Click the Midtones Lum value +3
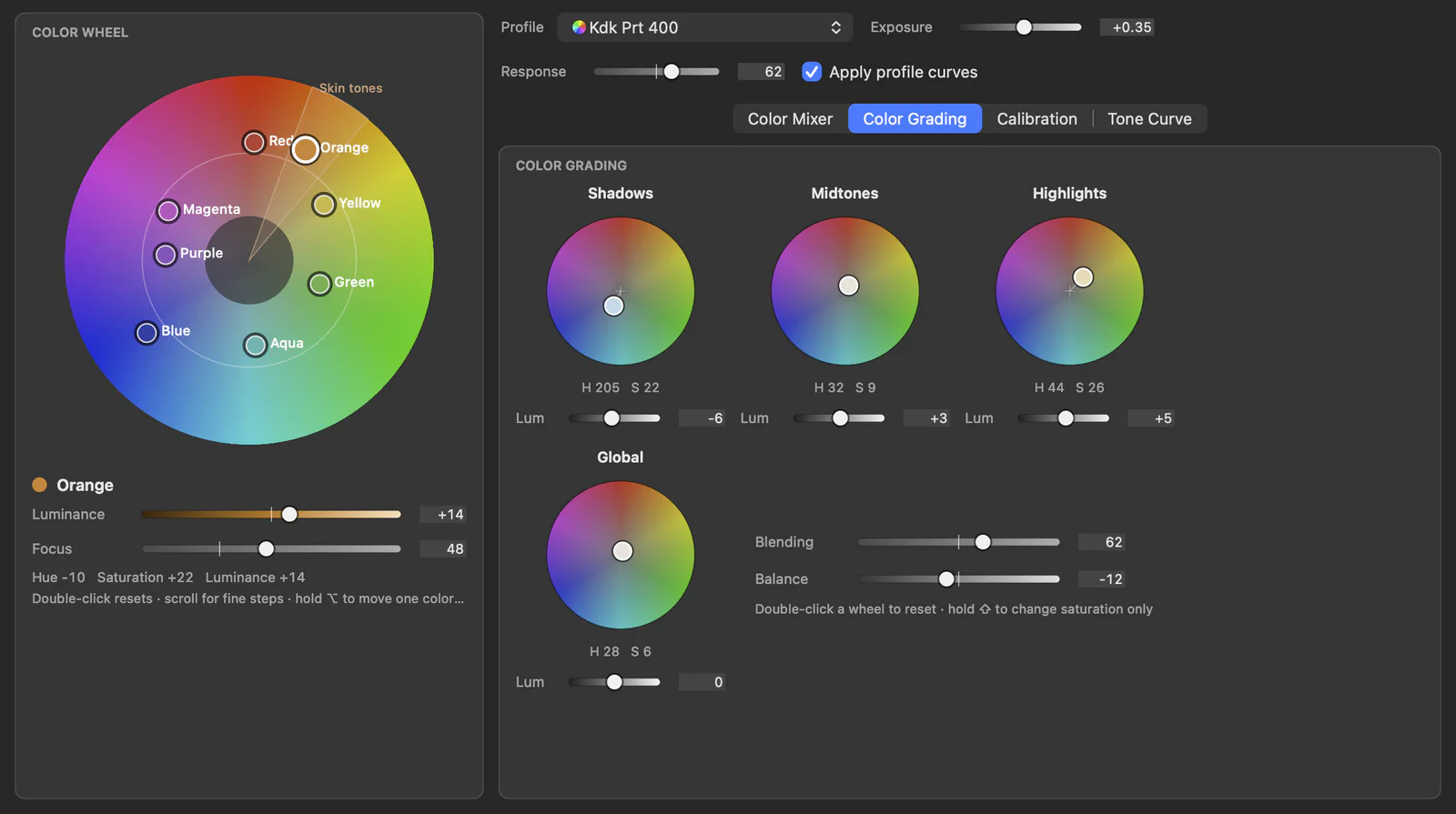 pos(926,418)
